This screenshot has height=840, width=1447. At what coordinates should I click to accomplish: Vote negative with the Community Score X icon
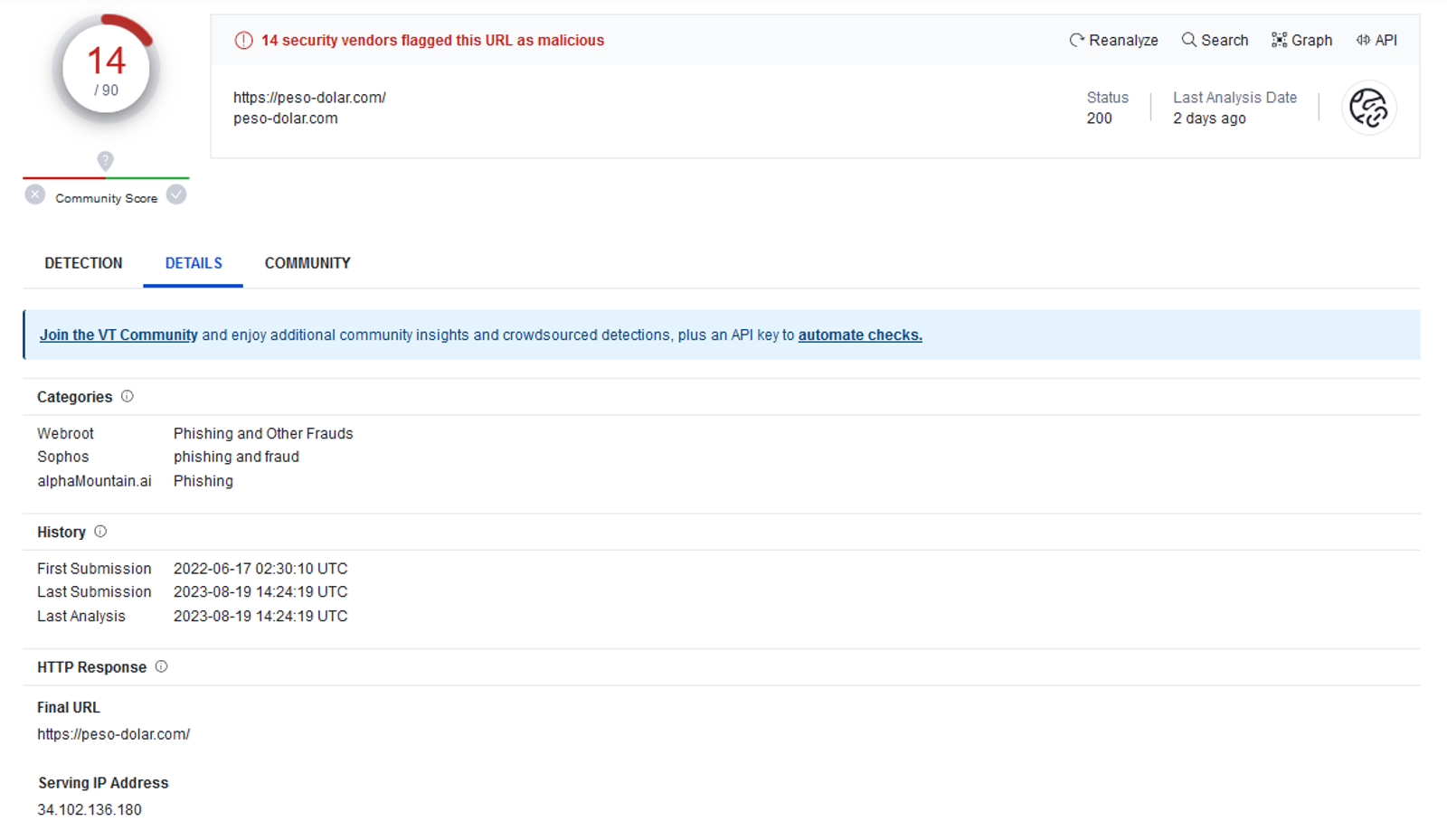point(35,194)
